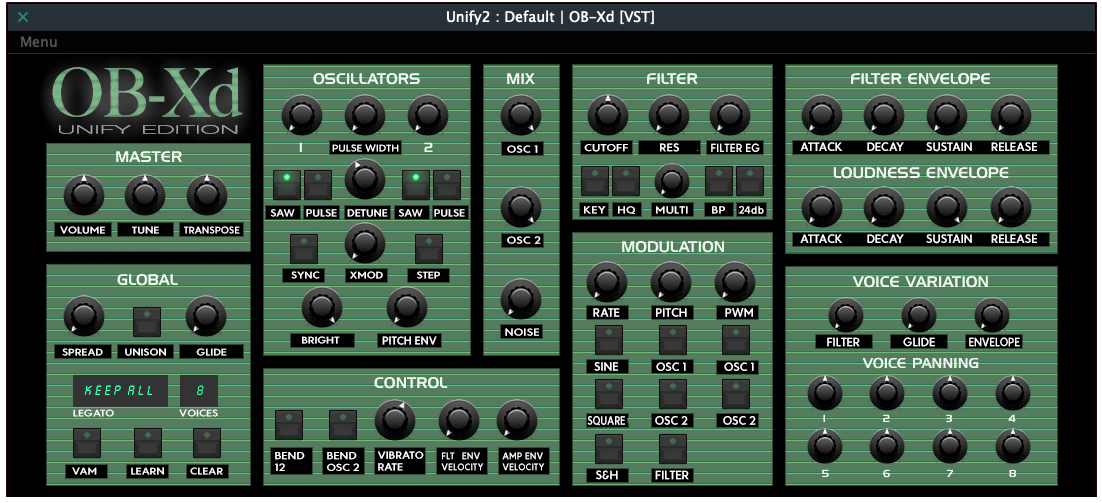
Task: Click Loudness Envelope RELEASE knob
Action: tap(1011, 207)
